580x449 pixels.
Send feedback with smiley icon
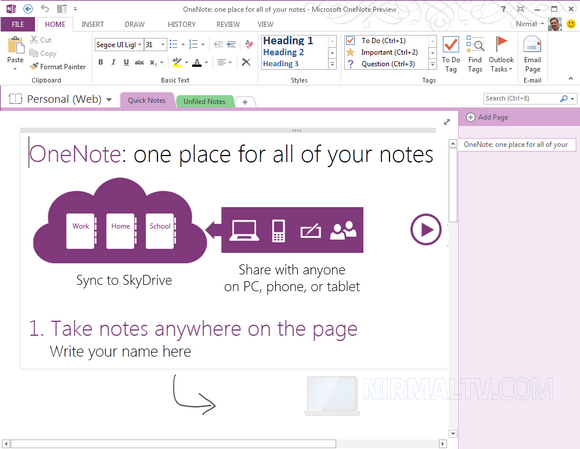pos(571,24)
